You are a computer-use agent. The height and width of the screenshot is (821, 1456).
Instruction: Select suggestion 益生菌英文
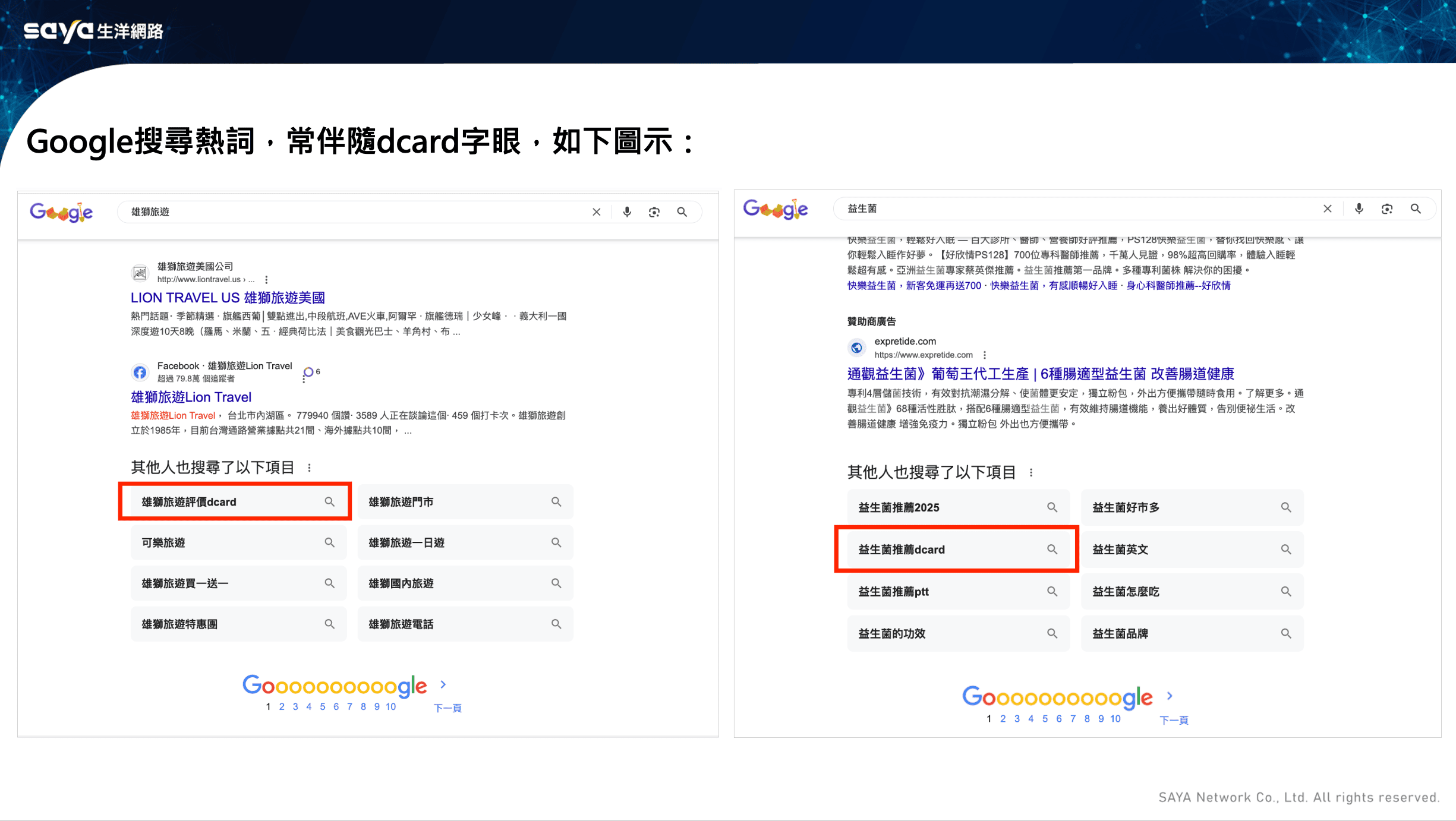pyautogui.click(x=1192, y=550)
